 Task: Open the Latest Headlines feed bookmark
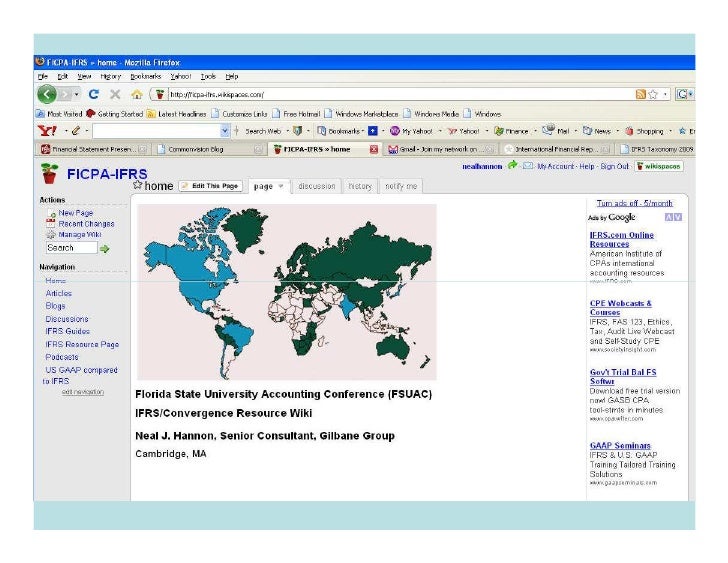point(176,114)
